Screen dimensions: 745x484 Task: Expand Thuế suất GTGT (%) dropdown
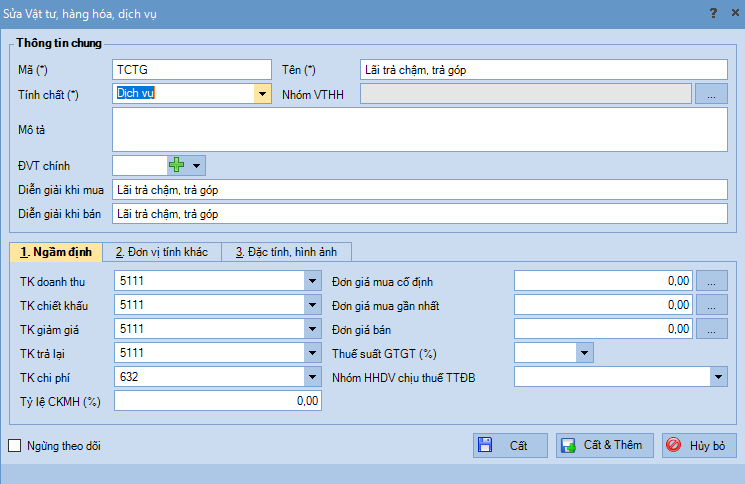click(584, 352)
